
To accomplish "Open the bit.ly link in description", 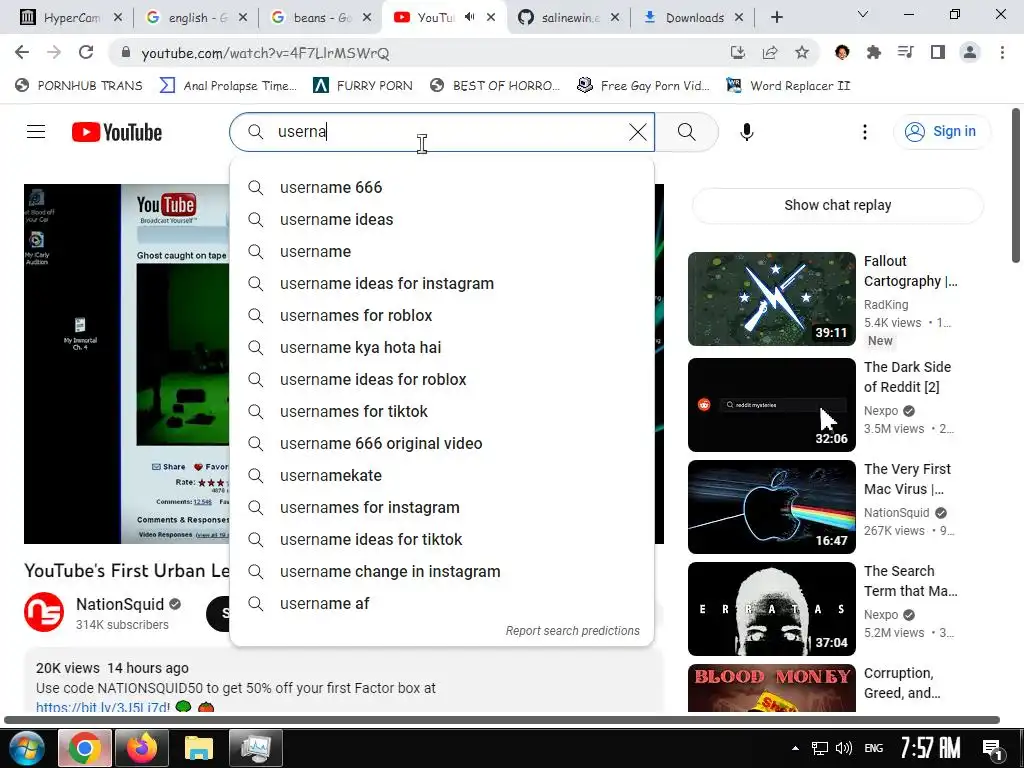I will pyautogui.click(x=103, y=707).
